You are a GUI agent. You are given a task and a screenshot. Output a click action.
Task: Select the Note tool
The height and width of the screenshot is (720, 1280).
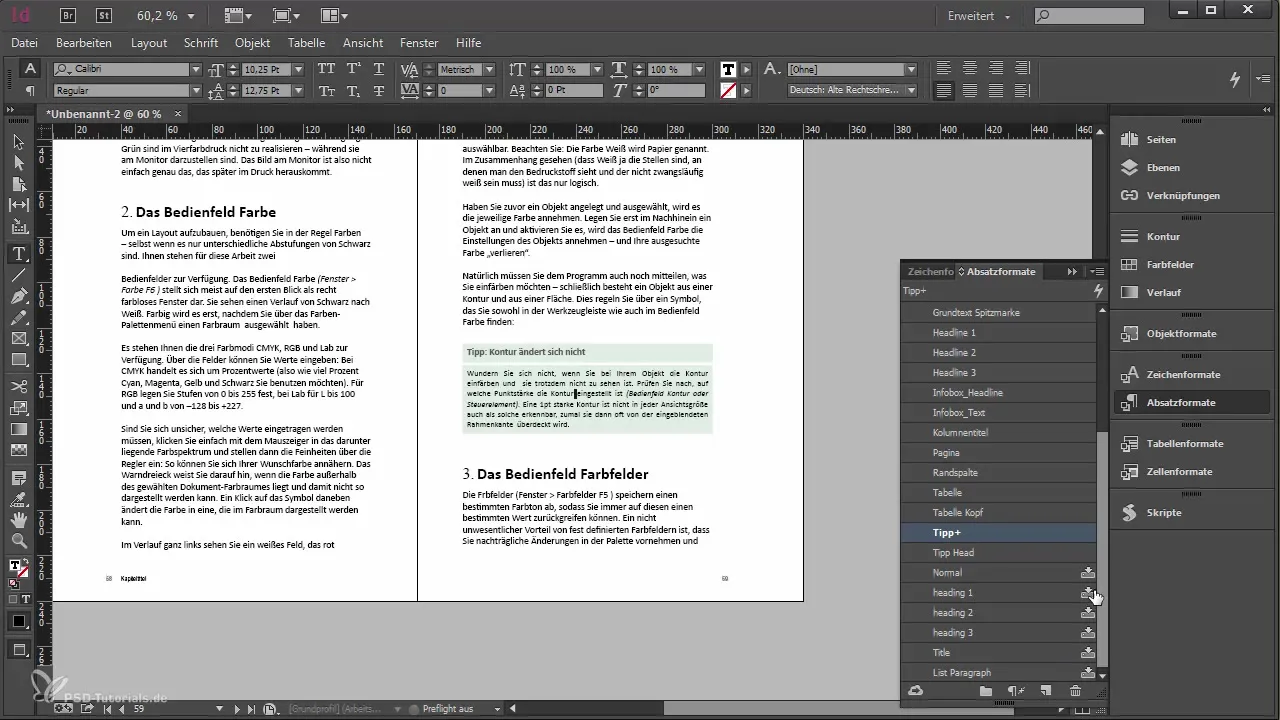(x=18, y=477)
